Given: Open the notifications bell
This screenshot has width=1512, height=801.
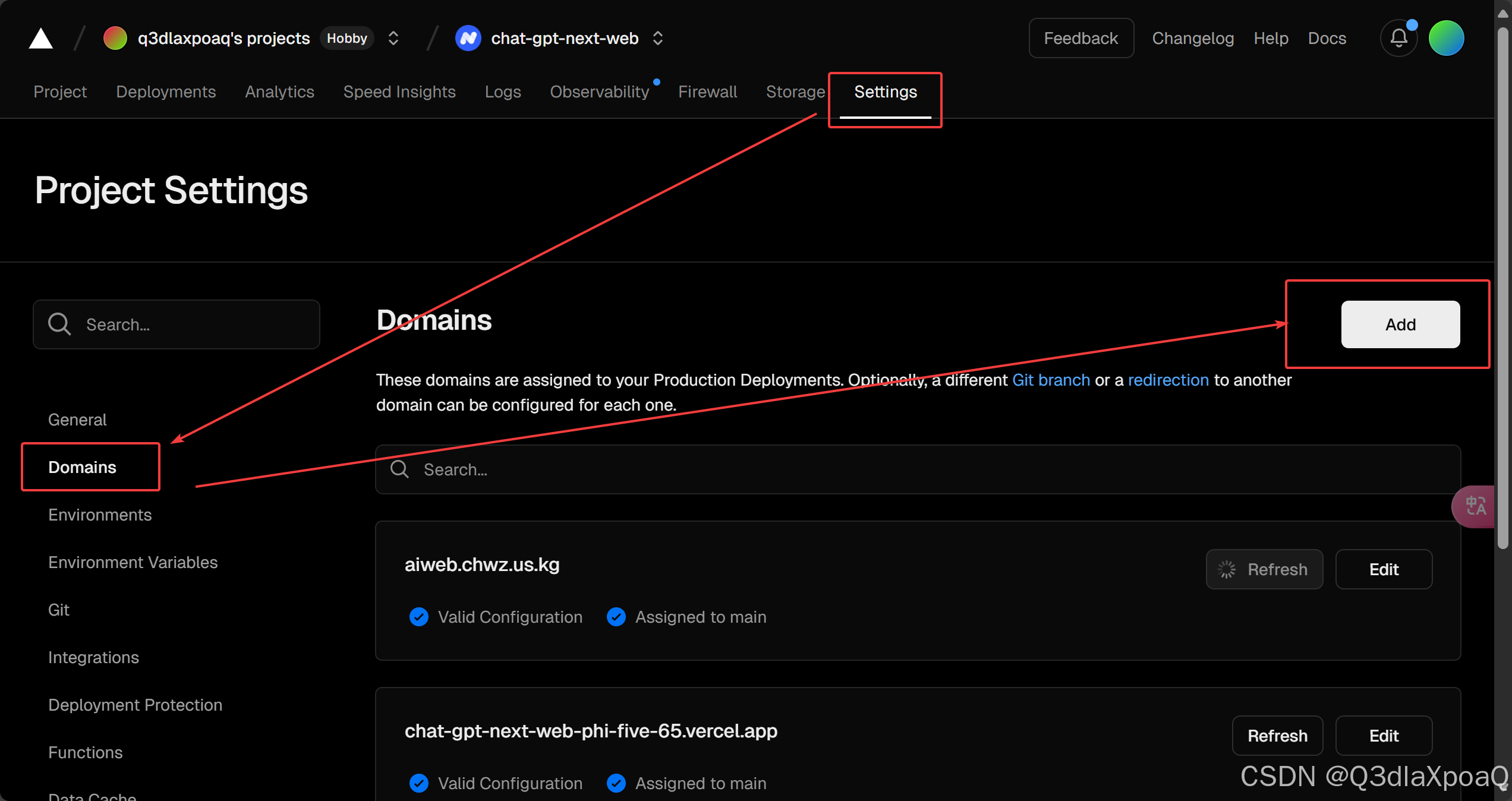Looking at the screenshot, I should 1398,39.
